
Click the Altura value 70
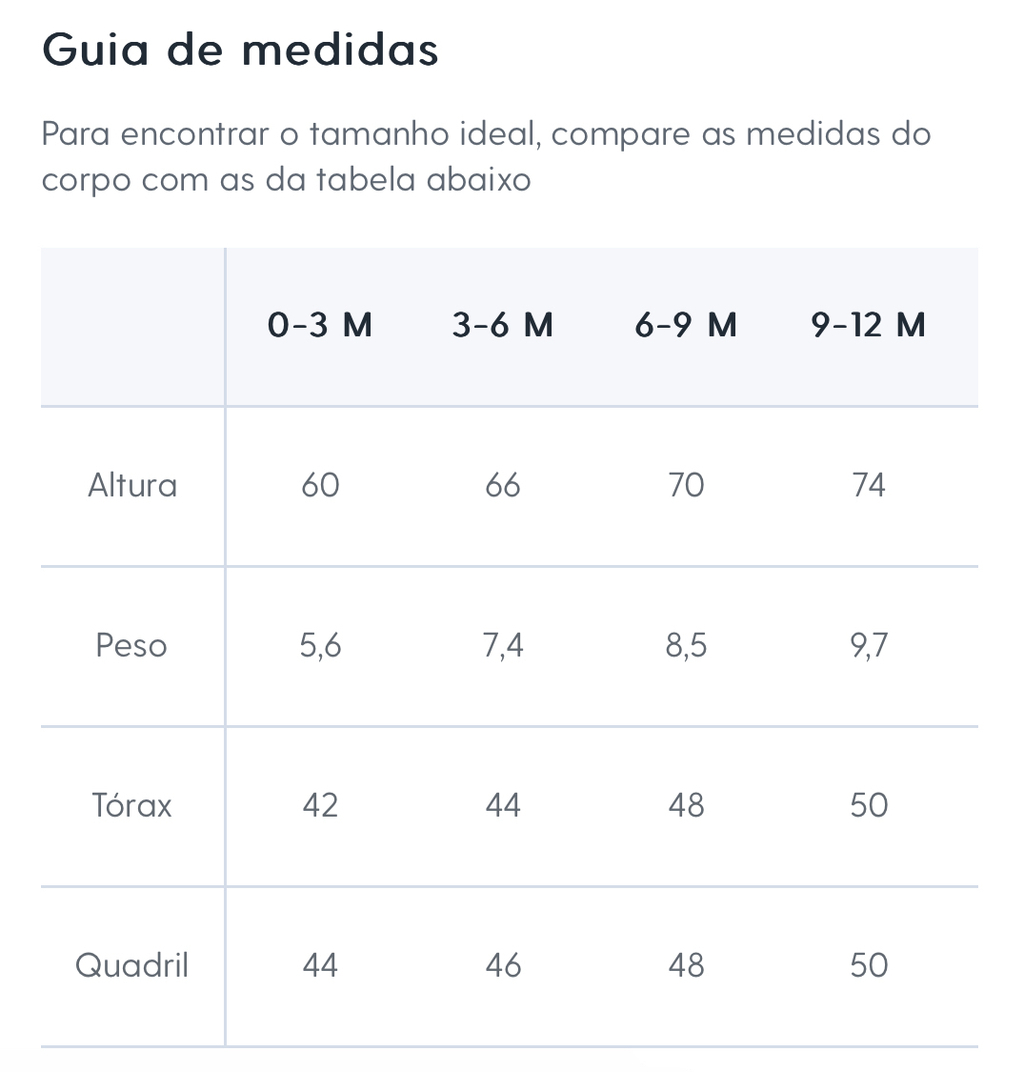coord(686,485)
